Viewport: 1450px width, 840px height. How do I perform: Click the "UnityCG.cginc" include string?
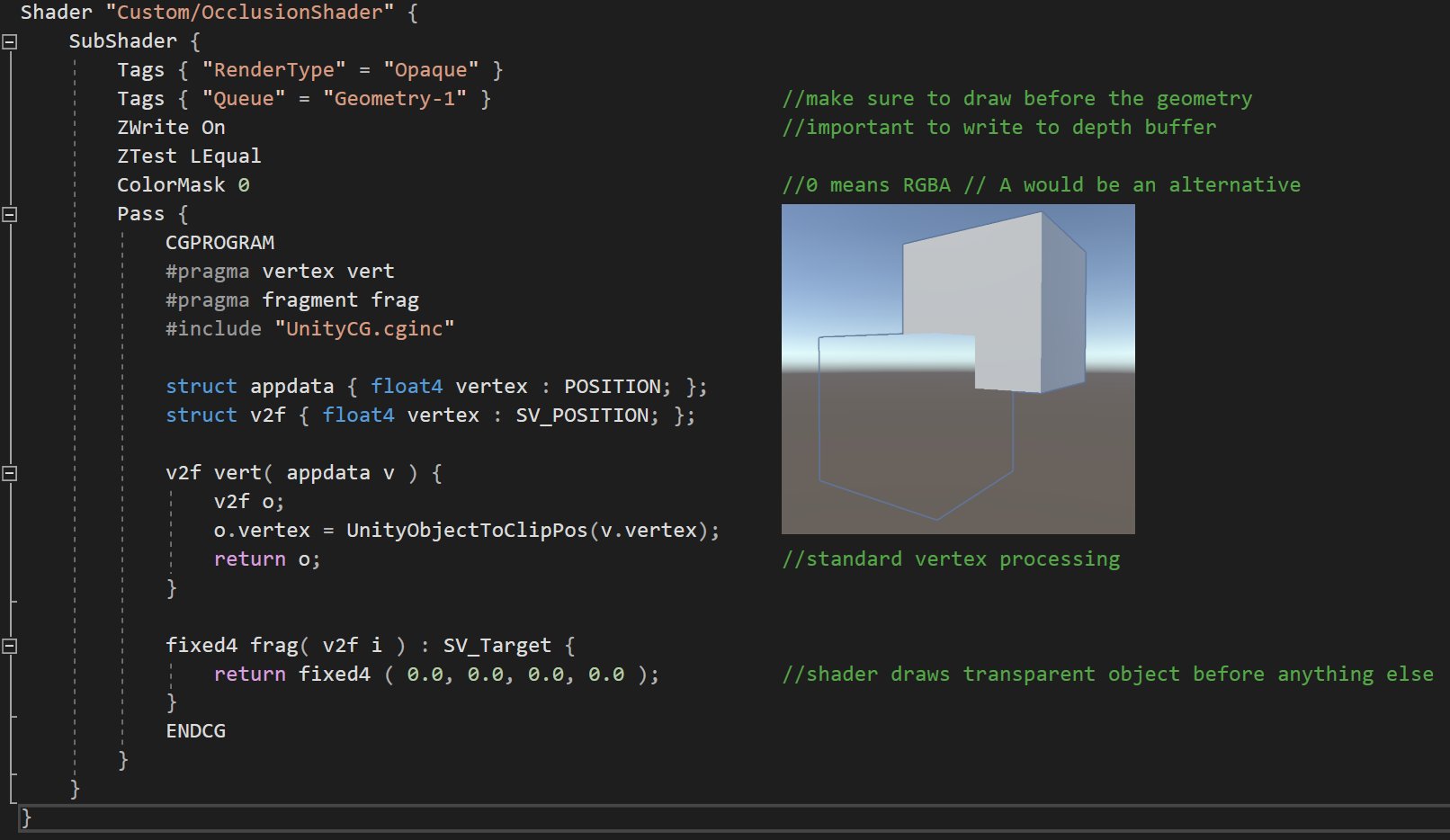(364, 329)
